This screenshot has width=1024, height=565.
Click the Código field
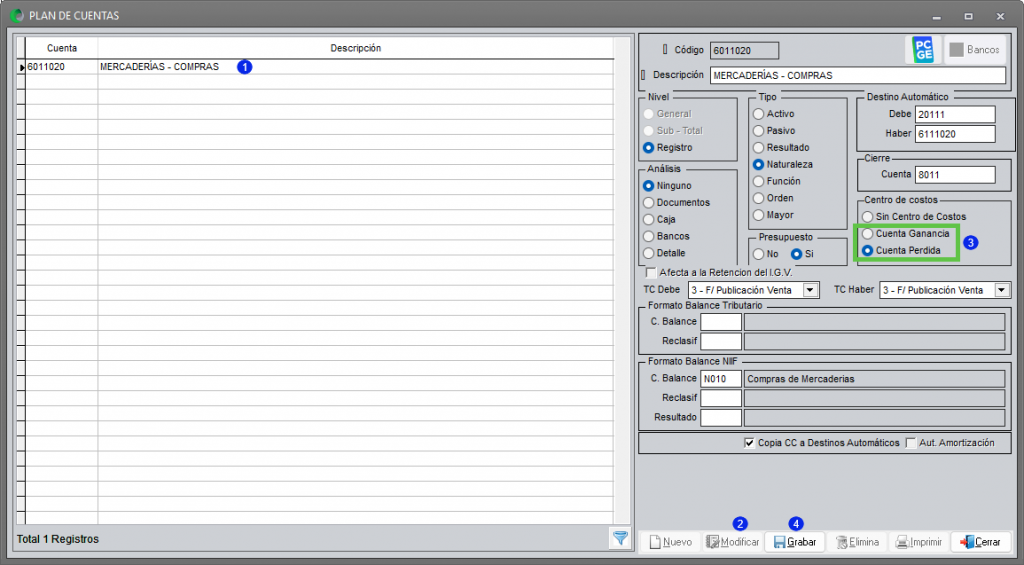(x=744, y=50)
